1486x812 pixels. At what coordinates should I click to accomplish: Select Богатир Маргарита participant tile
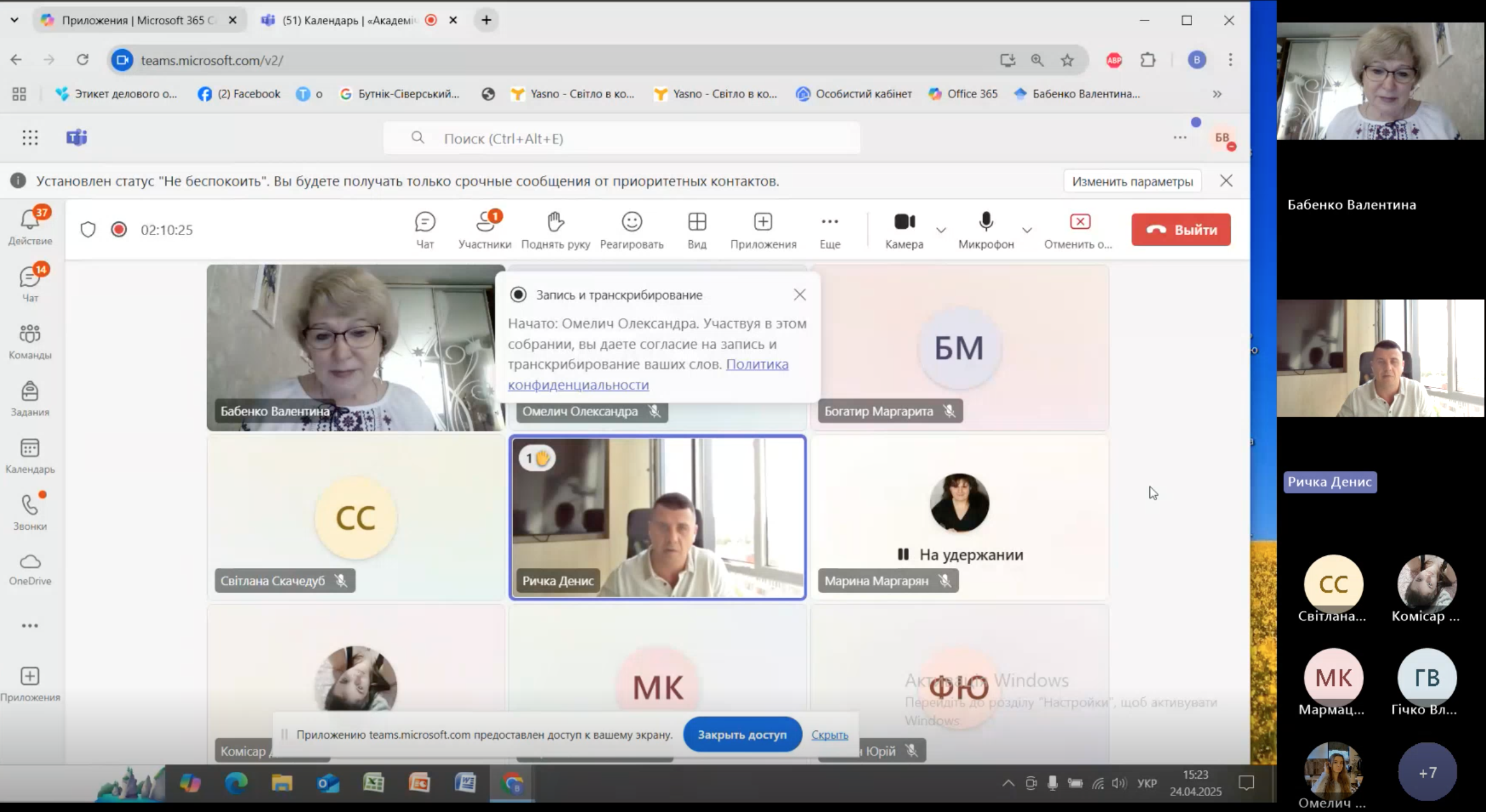point(959,348)
